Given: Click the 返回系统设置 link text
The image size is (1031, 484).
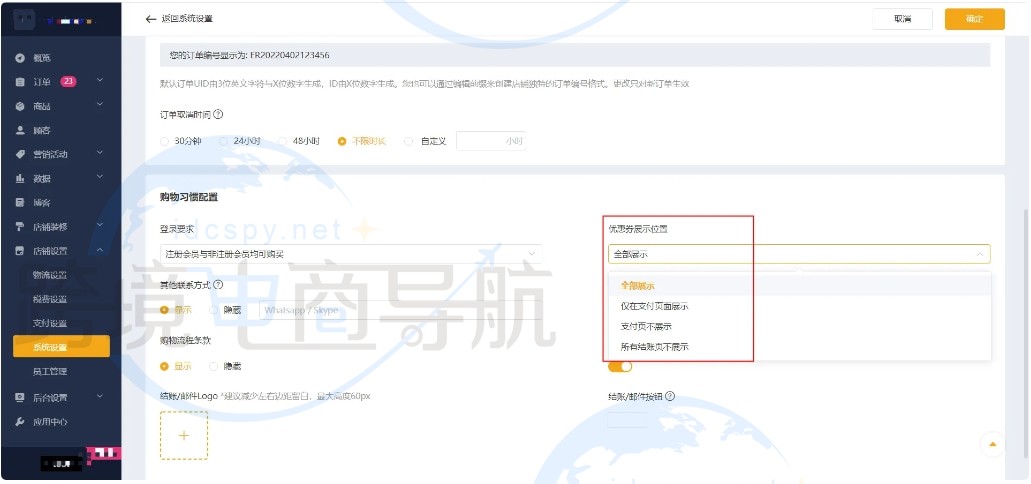Looking at the screenshot, I should [x=187, y=19].
